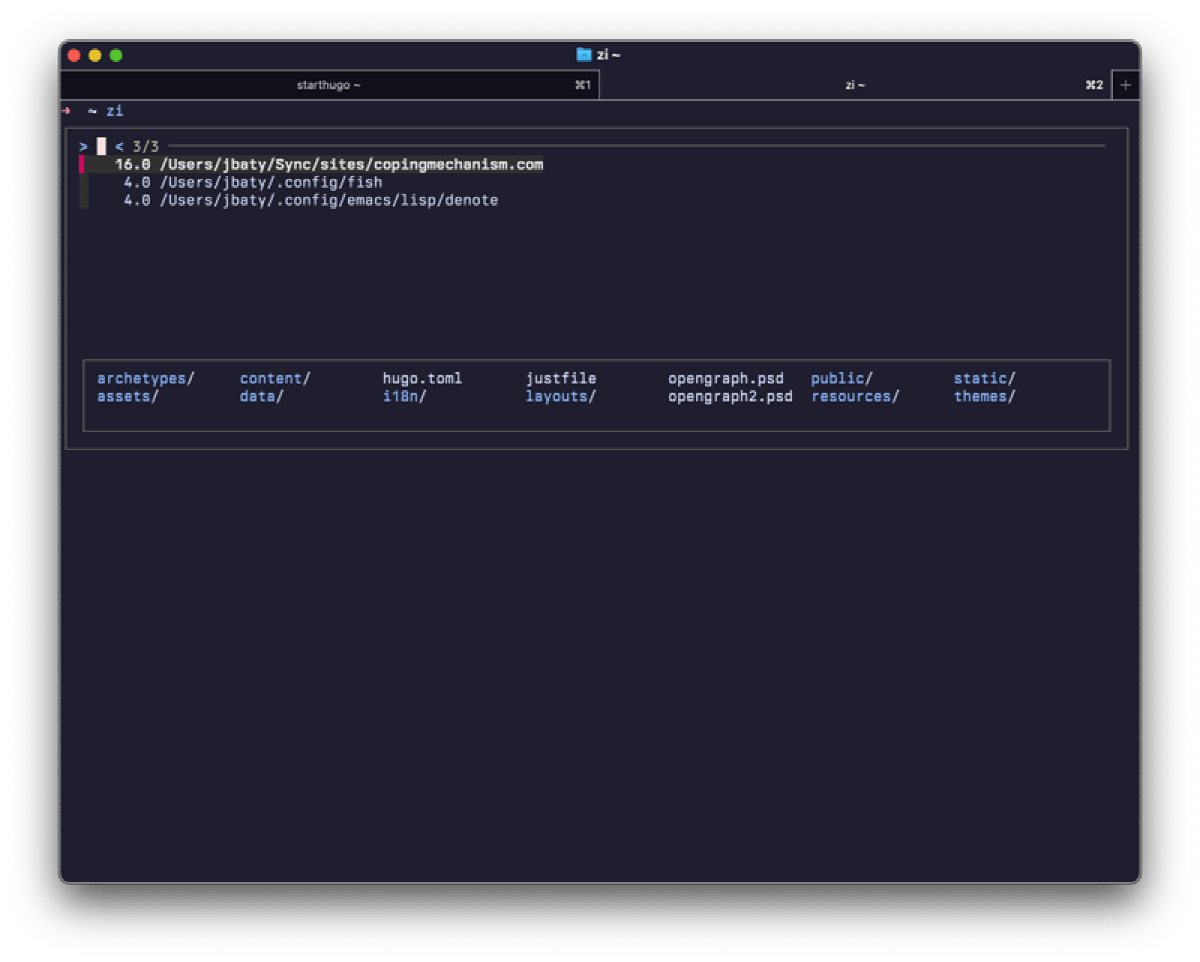The width and height of the screenshot is (1200, 962).
Task: Switch to the starthugo tab
Action: click(x=329, y=85)
